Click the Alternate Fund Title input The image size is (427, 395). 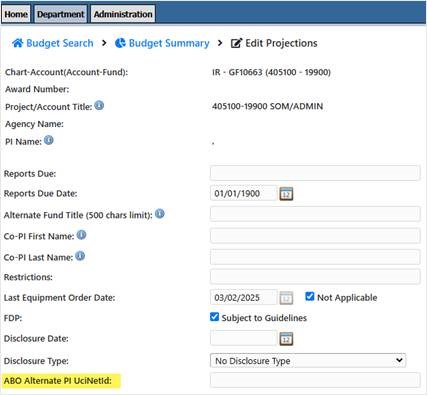tap(315, 214)
